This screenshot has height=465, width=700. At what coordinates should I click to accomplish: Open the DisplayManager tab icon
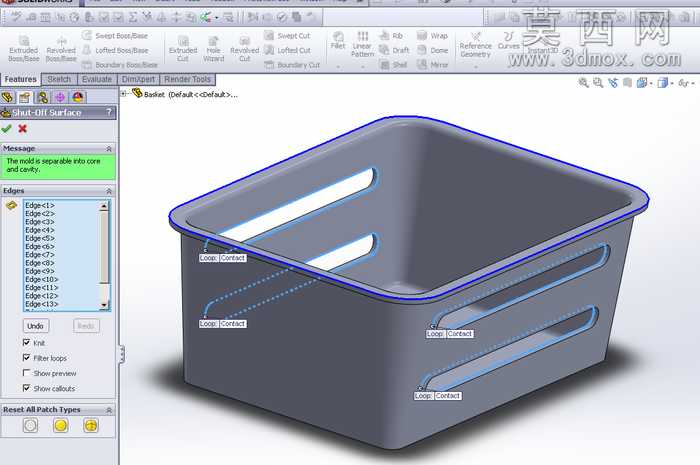point(78,97)
